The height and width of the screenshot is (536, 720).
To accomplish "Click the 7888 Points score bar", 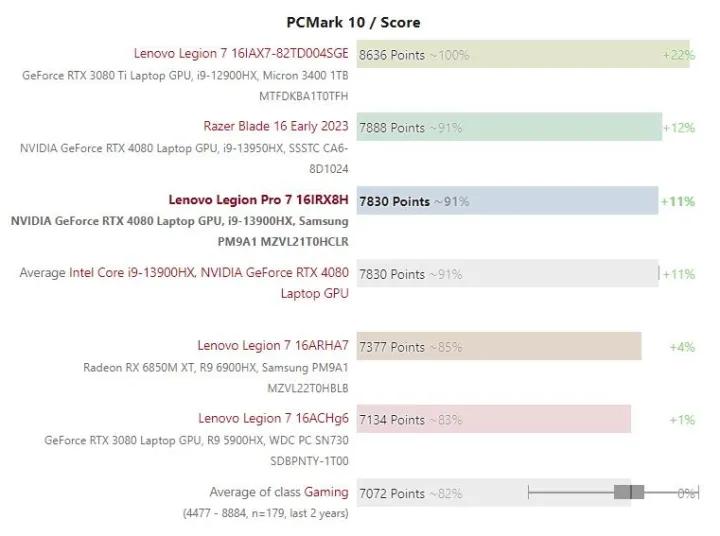I will (509, 128).
